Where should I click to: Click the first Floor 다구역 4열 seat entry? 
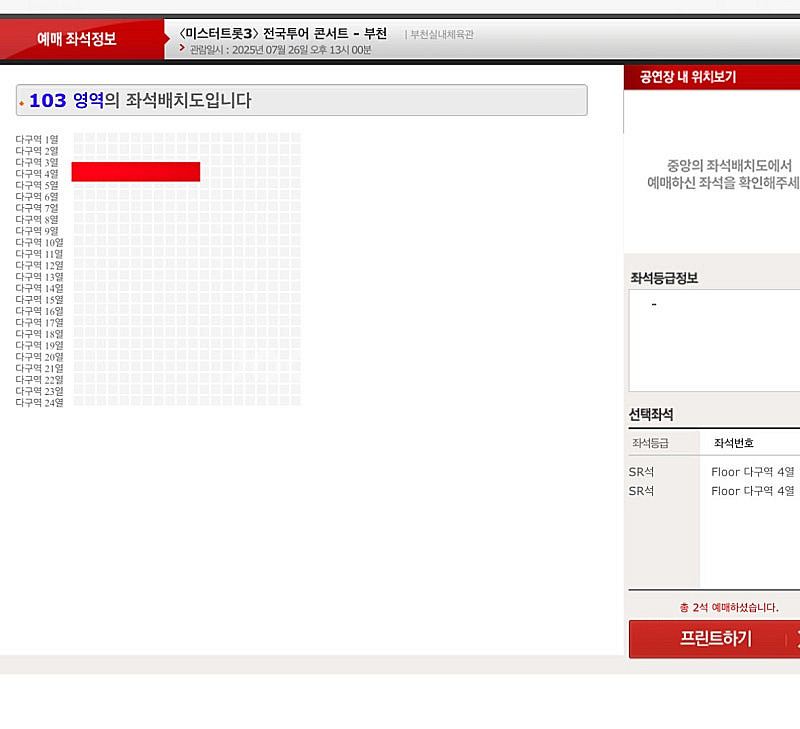coord(753,472)
